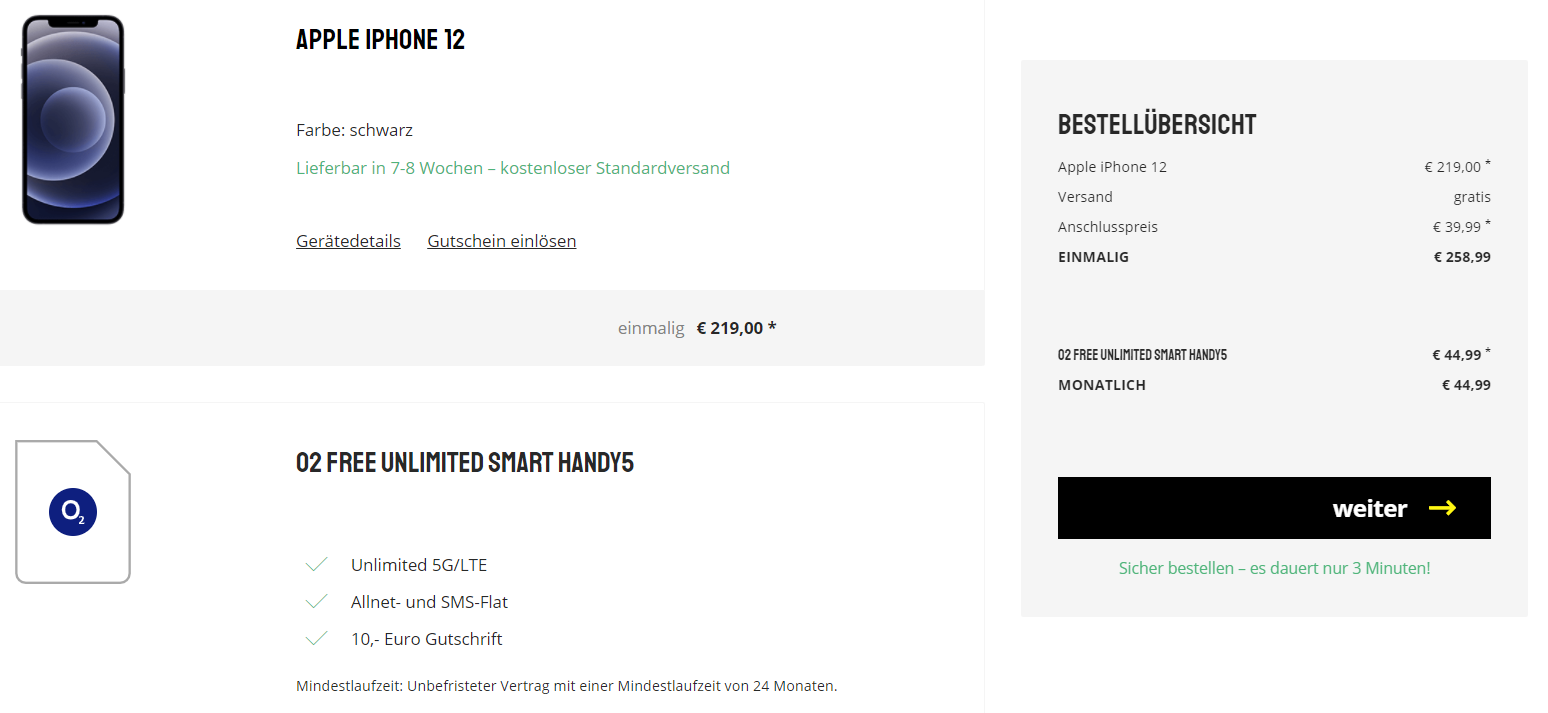Click the iPhone 12 product image
This screenshot has width=1548, height=713.
[x=73, y=119]
